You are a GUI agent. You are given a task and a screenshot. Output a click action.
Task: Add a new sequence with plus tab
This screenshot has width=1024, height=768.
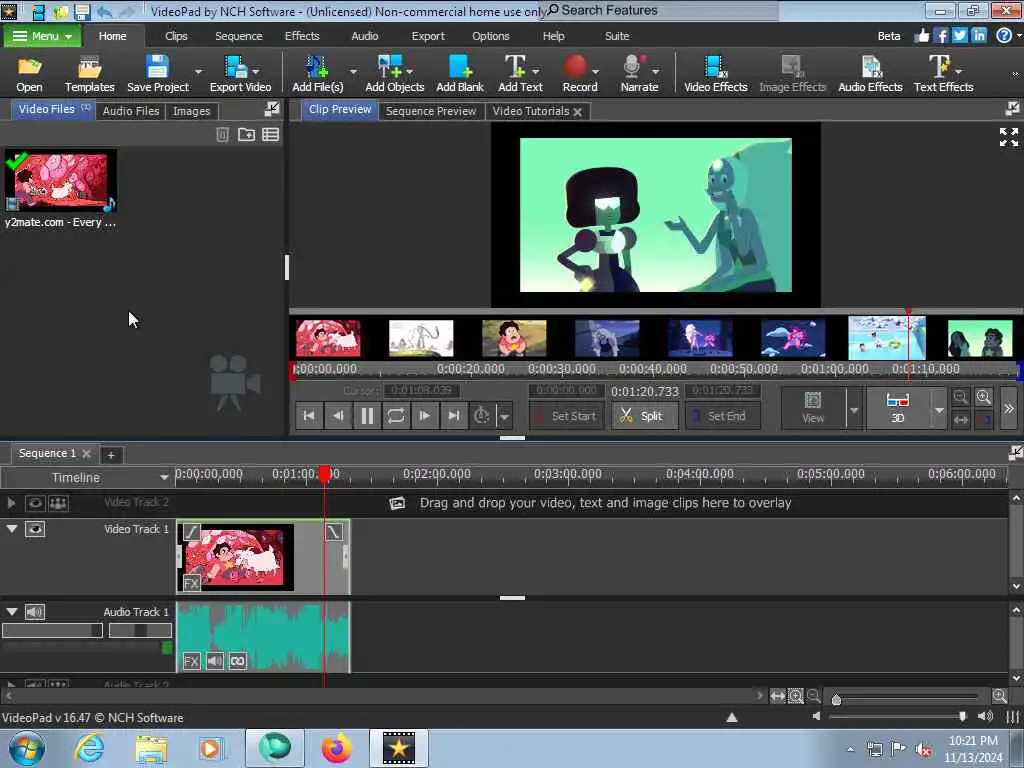point(111,455)
